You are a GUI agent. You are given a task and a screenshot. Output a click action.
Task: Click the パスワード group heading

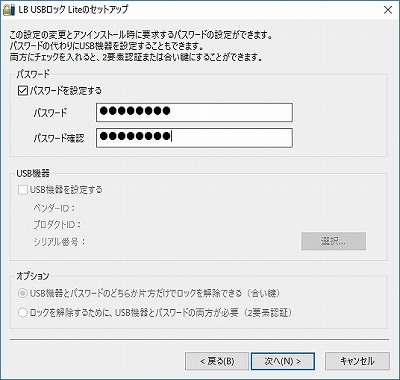pyautogui.click(x=33, y=74)
